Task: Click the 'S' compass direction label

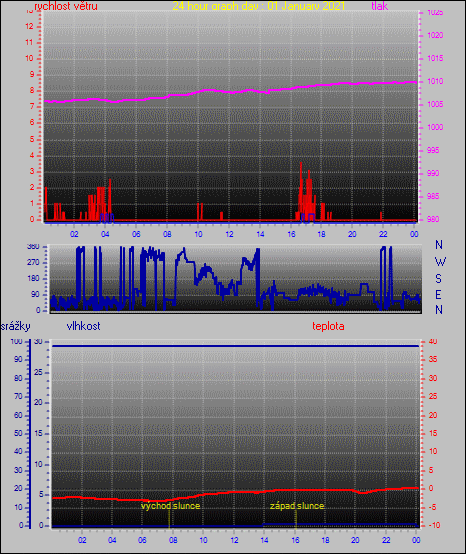Action: pos(438,279)
